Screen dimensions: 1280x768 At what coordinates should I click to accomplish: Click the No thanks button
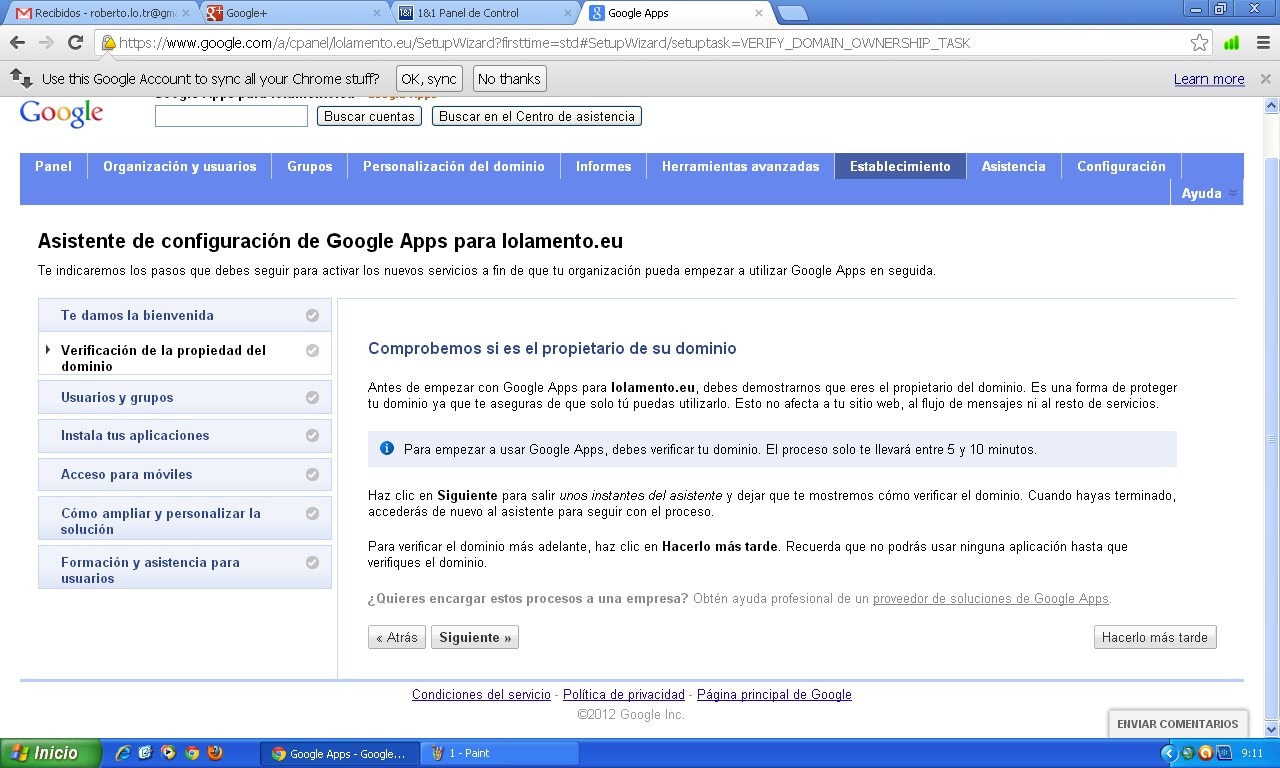509,79
